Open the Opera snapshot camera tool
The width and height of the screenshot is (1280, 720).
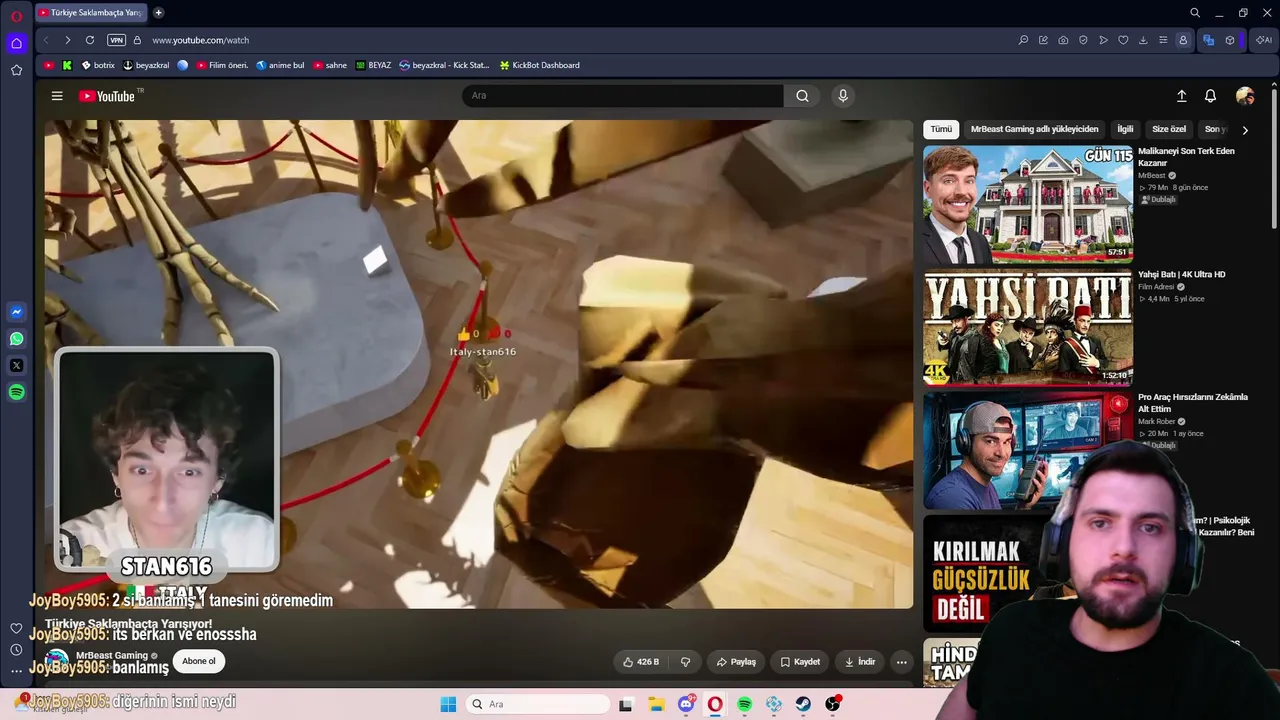pos(1063,40)
